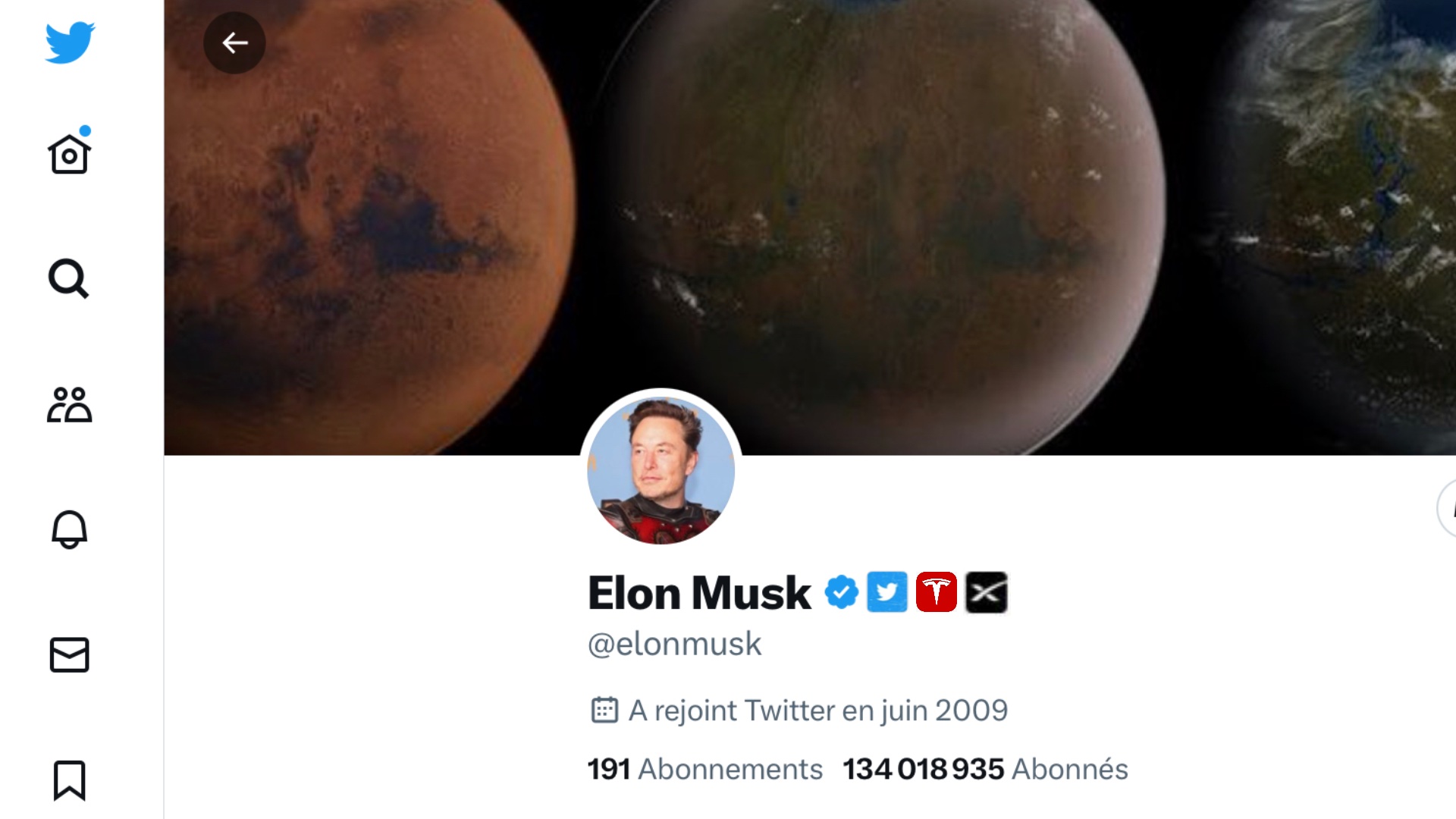
Task: Click the Twitter affiliation badge
Action: point(887,592)
